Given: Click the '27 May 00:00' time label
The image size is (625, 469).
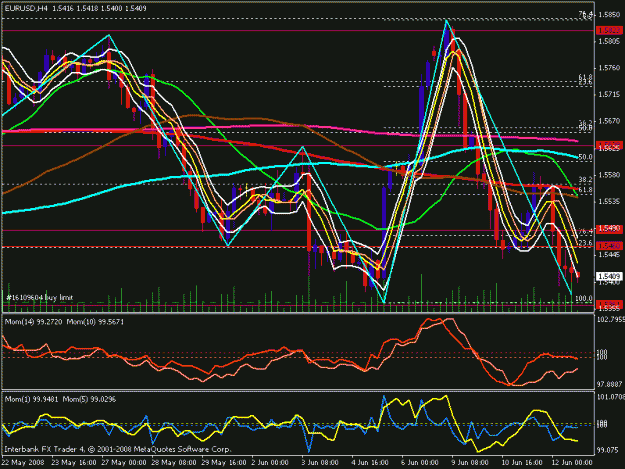Looking at the screenshot, I should pos(124,463).
